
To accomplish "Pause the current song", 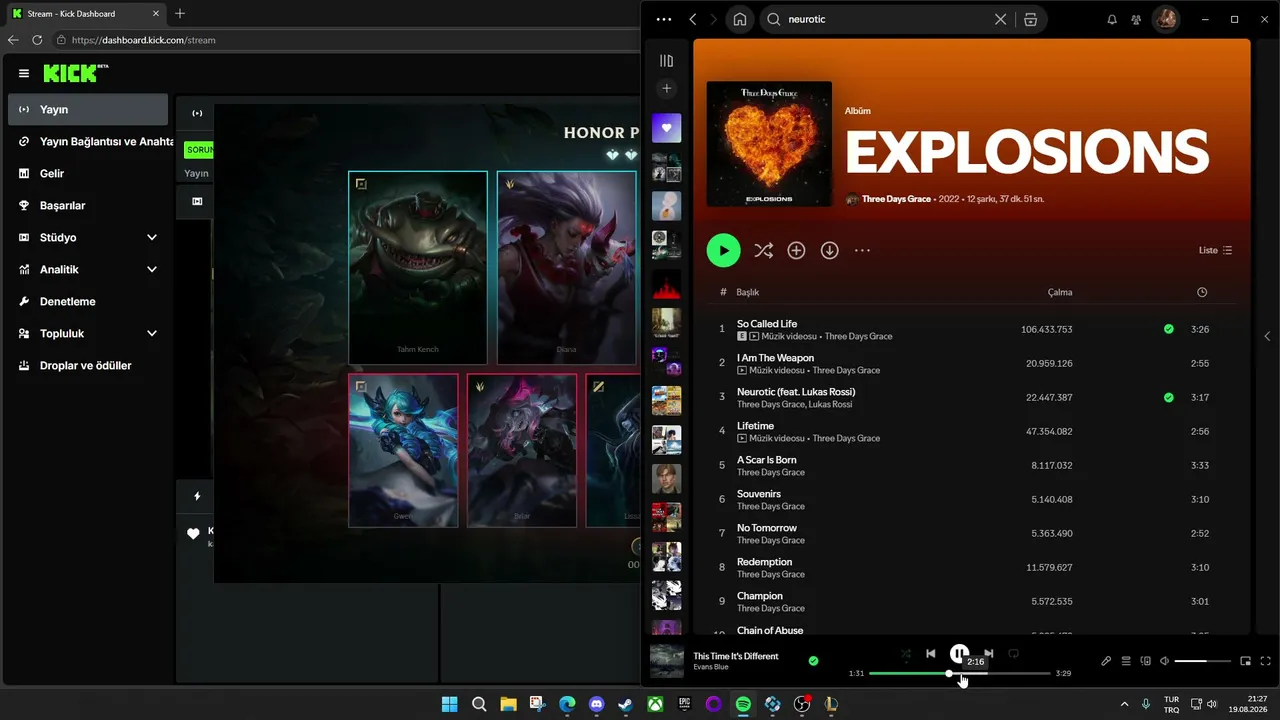I will (959, 654).
